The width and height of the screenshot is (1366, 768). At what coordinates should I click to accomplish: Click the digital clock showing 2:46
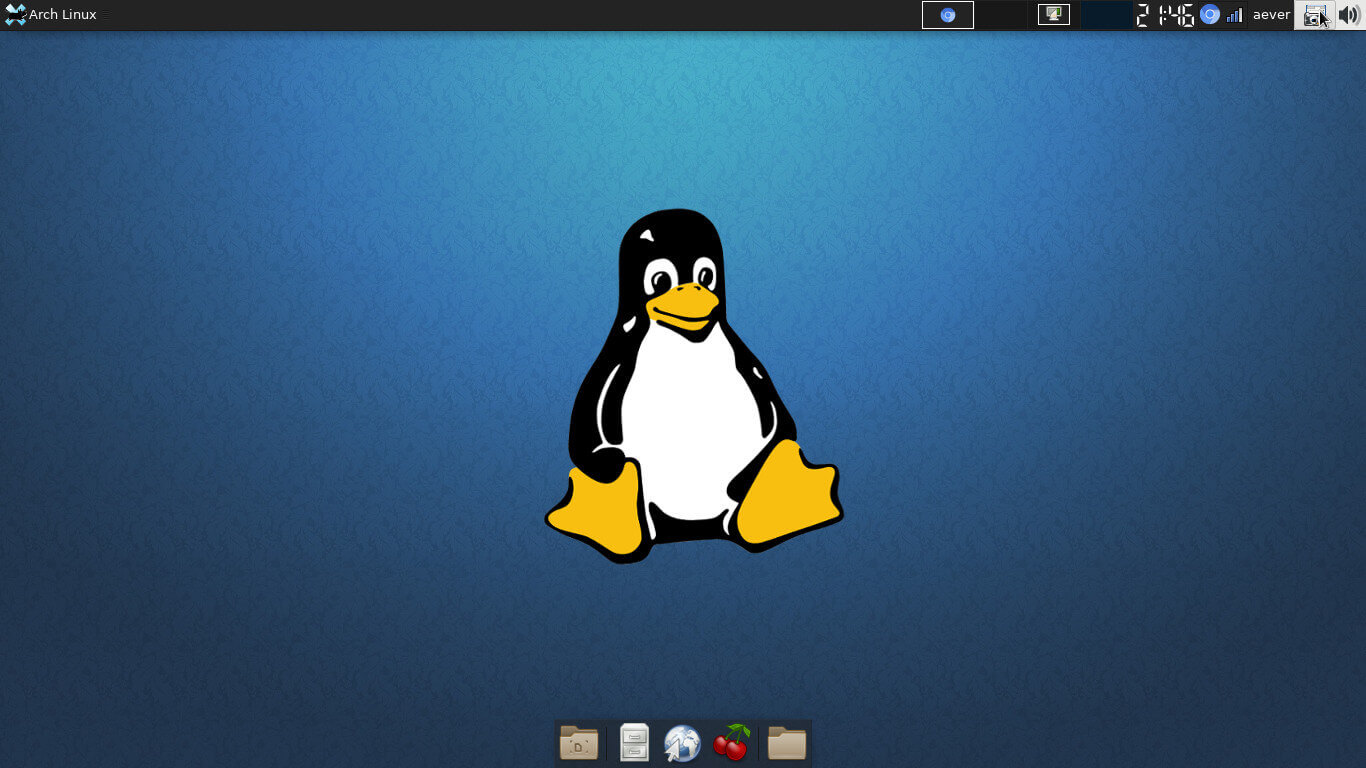tap(1165, 15)
